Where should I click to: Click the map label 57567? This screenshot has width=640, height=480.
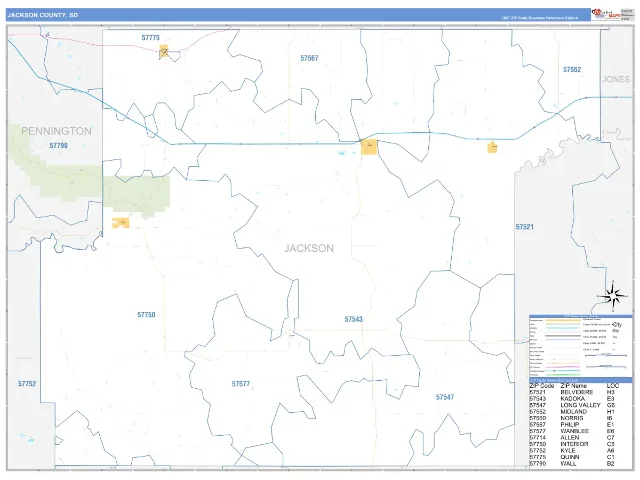click(309, 58)
